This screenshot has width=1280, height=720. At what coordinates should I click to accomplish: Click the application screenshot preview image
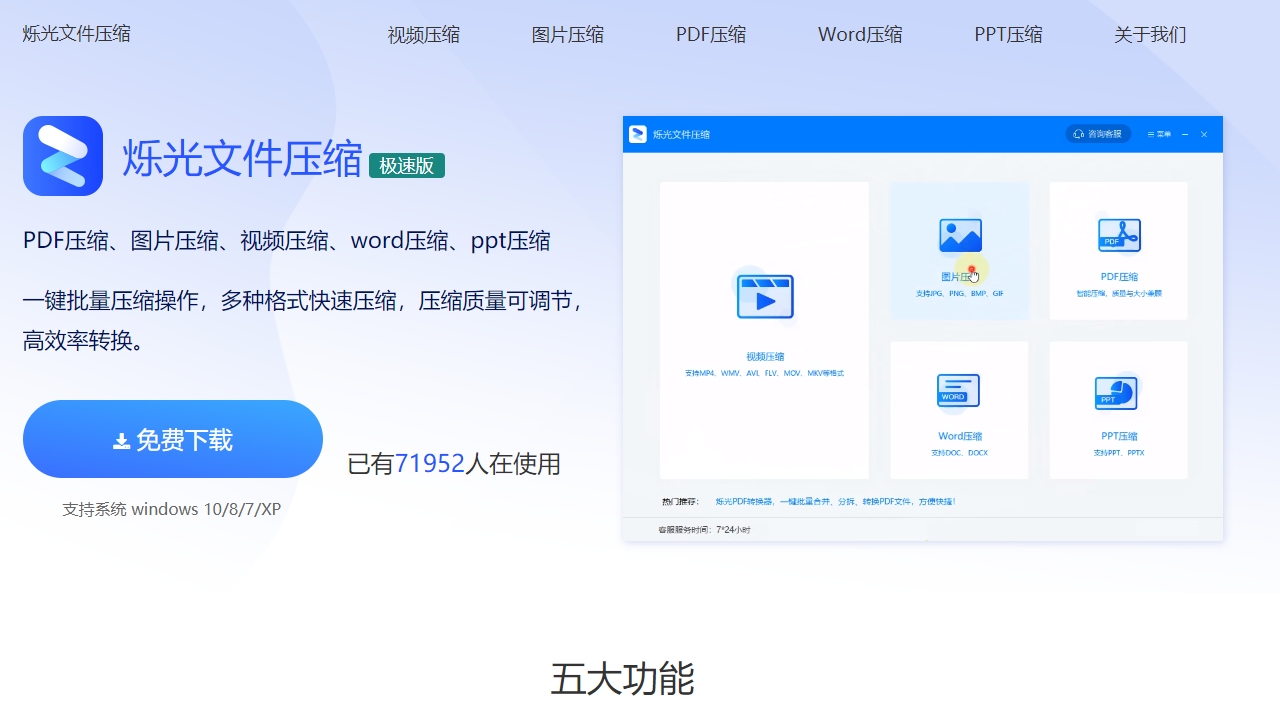(x=922, y=327)
